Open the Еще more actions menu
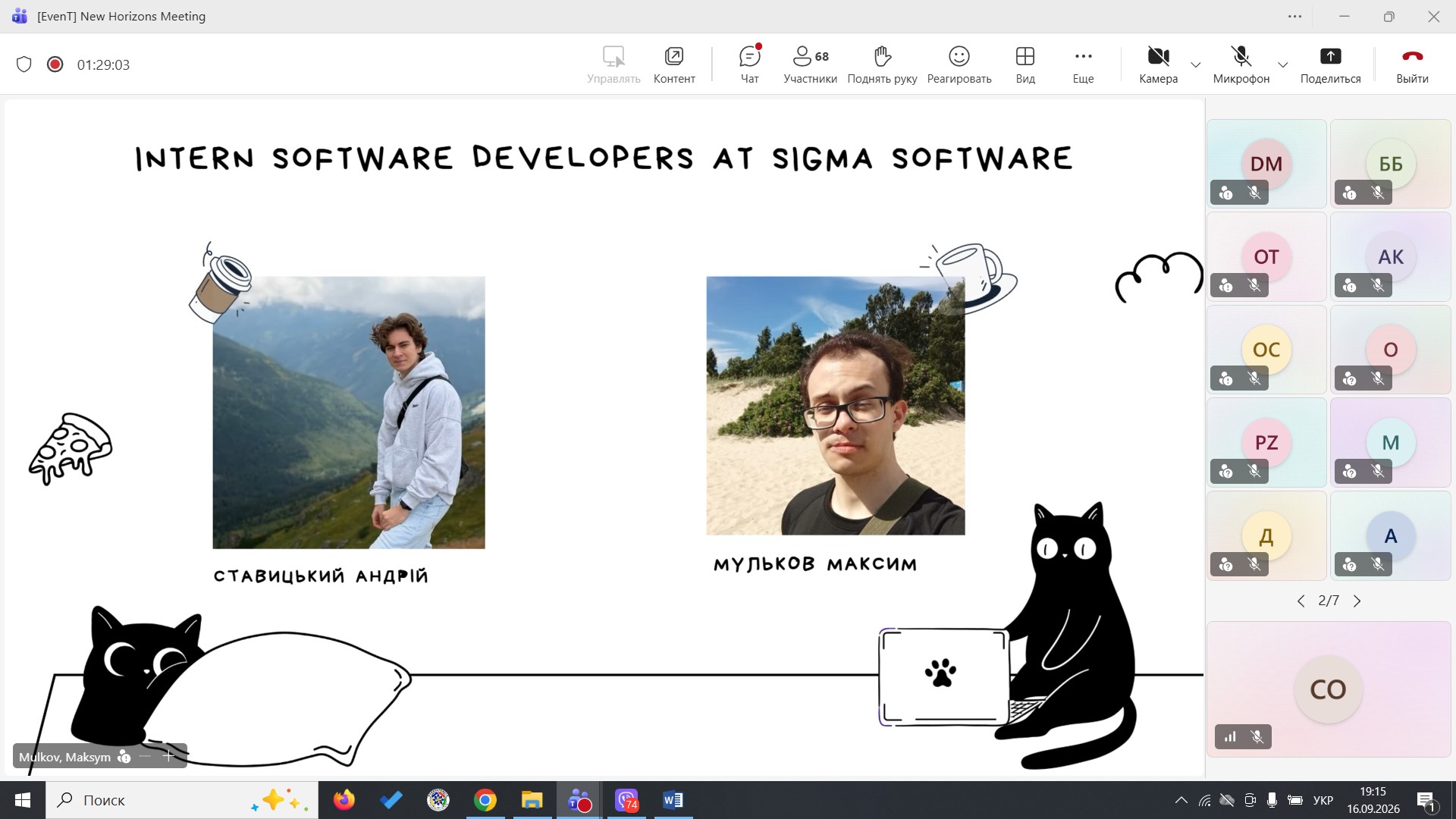 coord(1083,64)
